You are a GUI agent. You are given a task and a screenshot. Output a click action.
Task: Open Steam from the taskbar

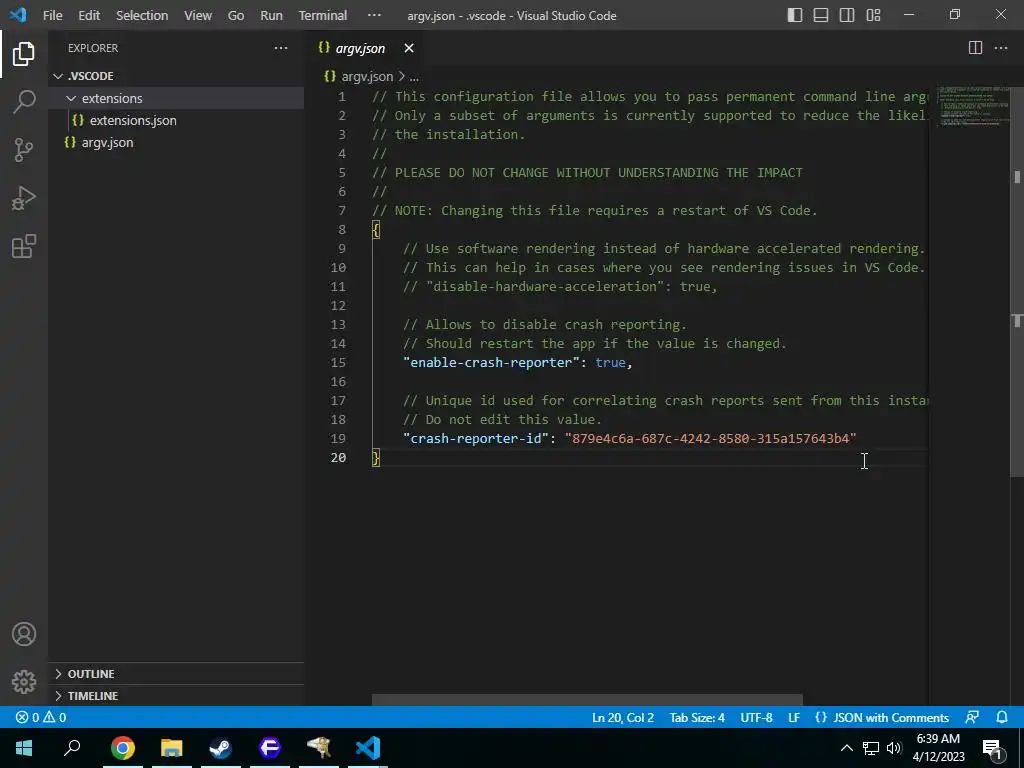[x=220, y=748]
